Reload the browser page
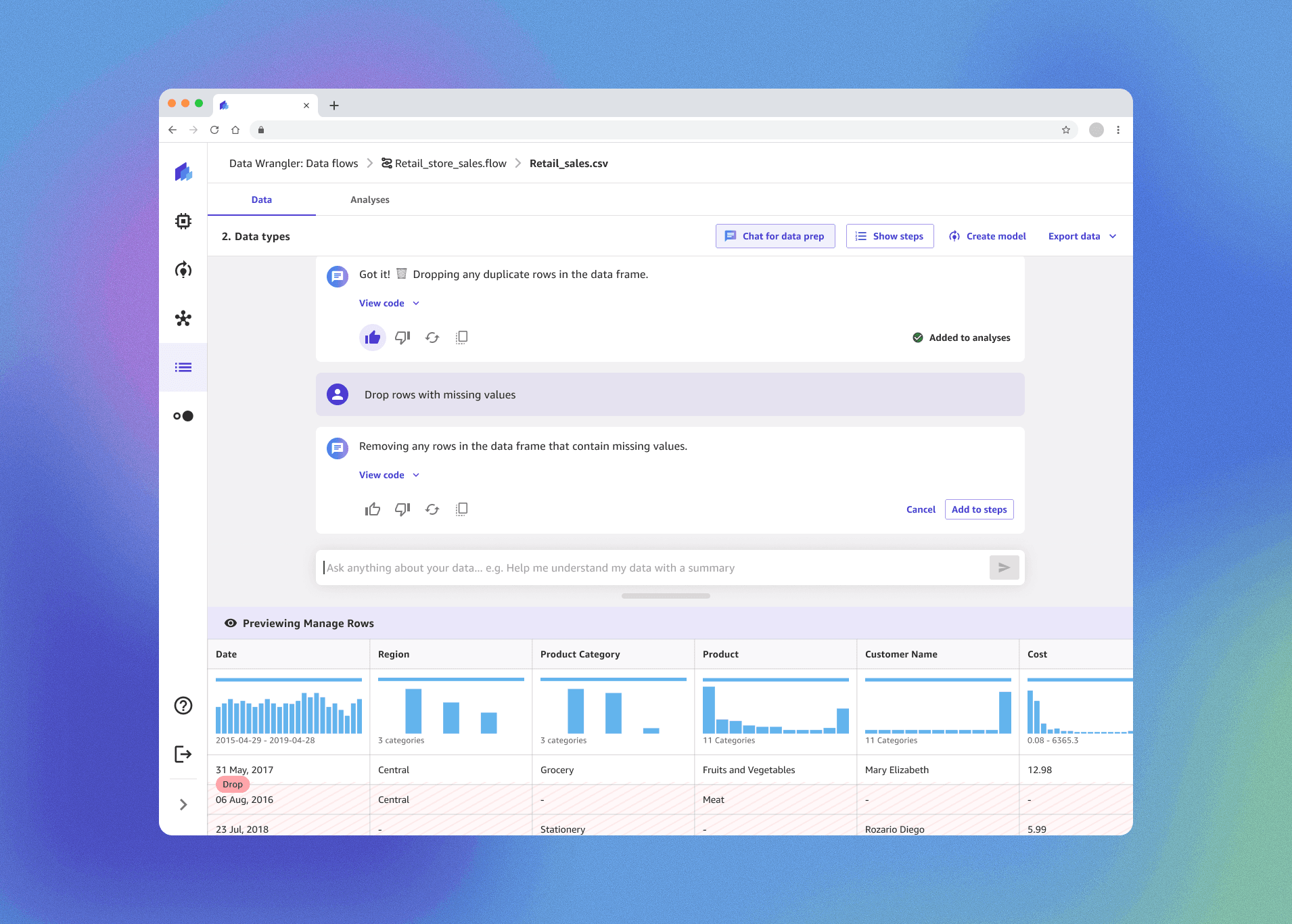The width and height of the screenshot is (1292, 924). point(214,130)
